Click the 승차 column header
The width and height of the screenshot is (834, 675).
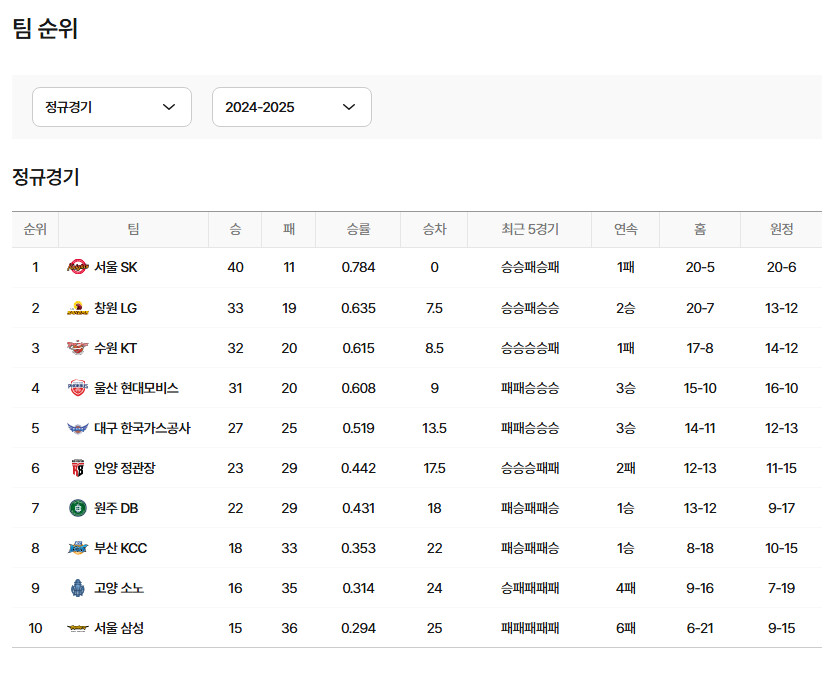[434, 229]
